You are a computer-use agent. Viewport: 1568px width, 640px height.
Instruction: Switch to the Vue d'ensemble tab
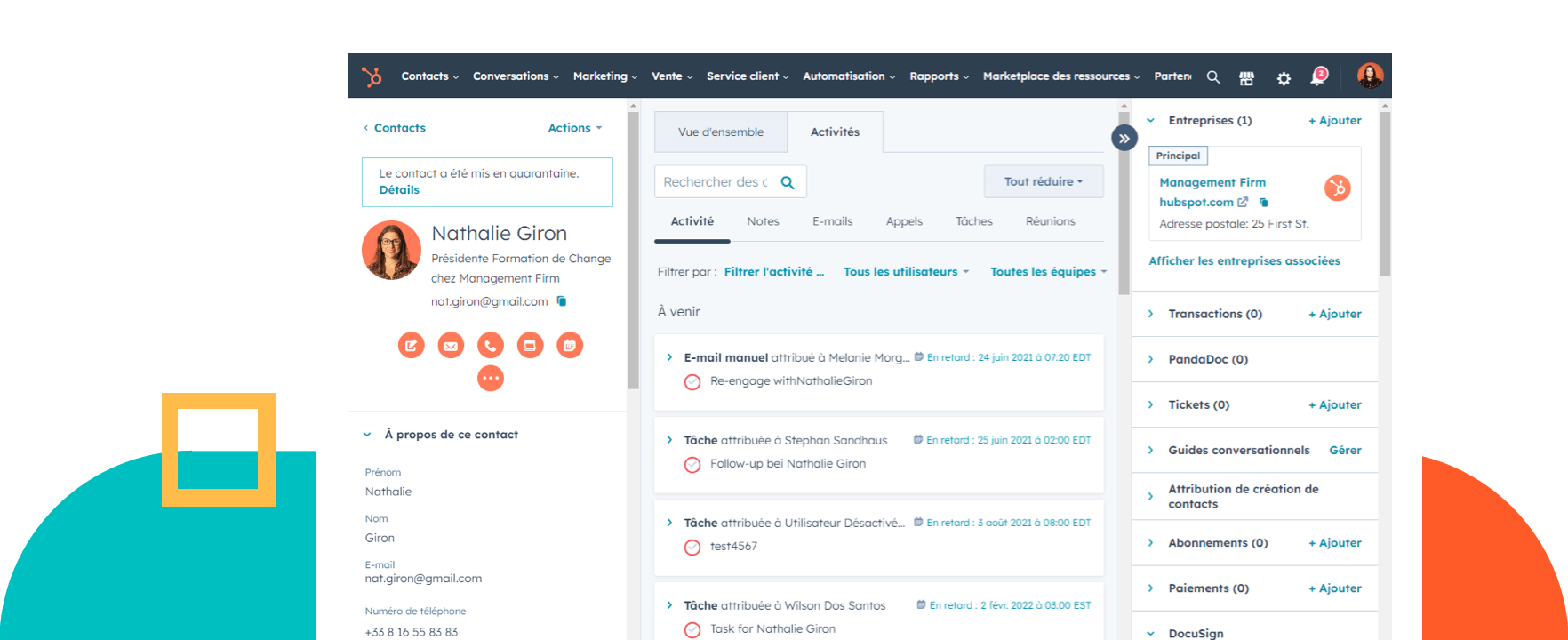click(720, 132)
